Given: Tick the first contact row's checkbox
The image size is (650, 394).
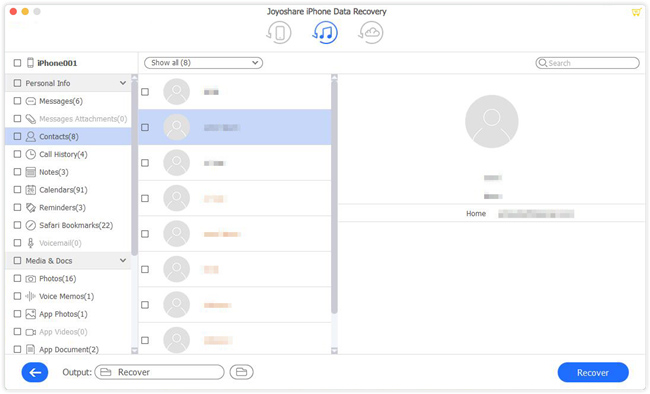Looking at the screenshot, I should click(x=145, y=92).
